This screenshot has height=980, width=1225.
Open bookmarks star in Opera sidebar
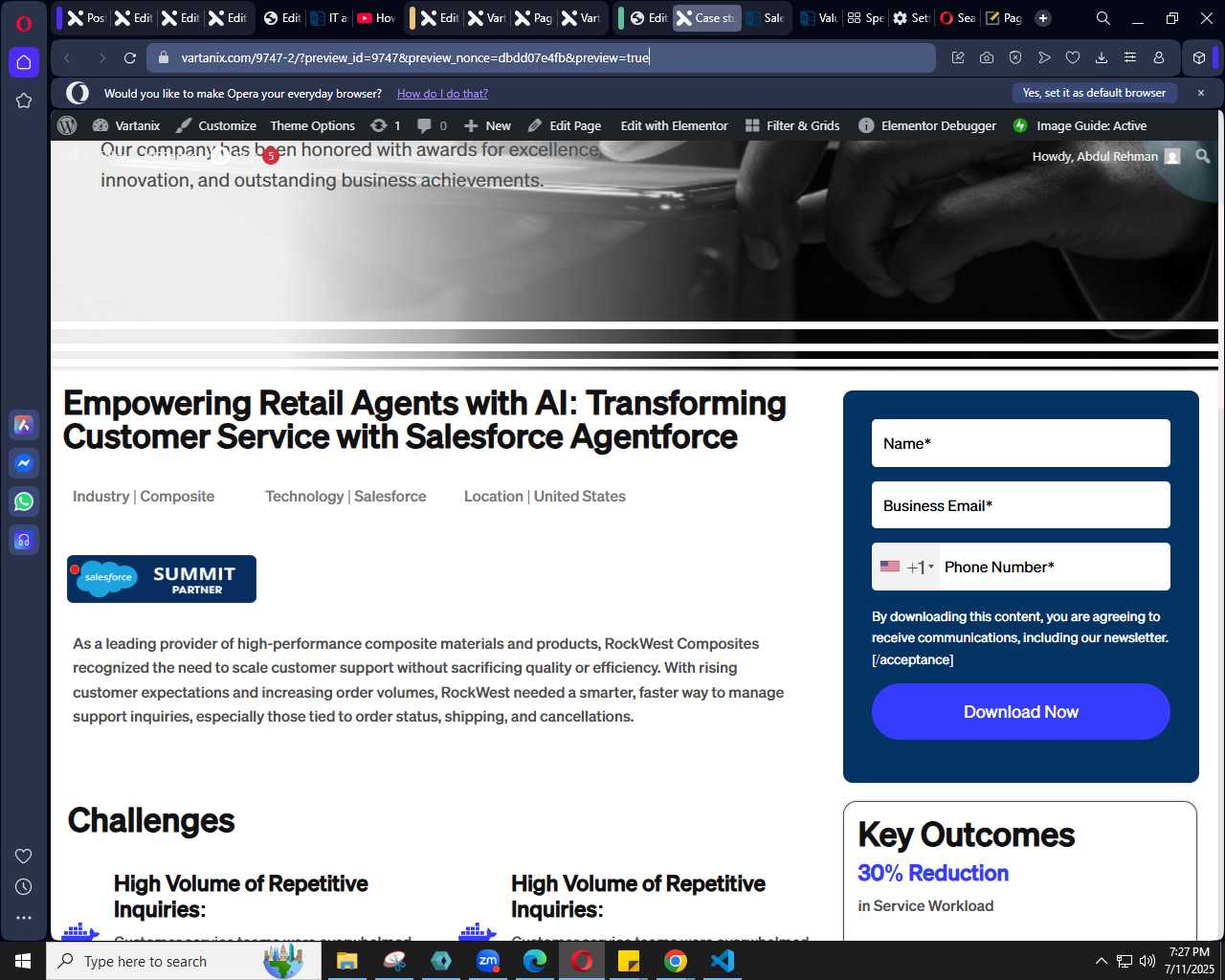tap(24, 100)
